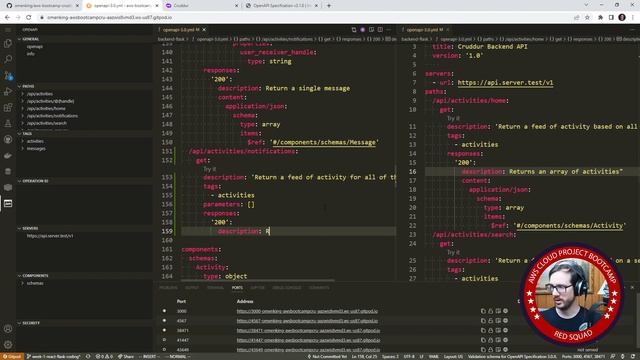Switch to OUTPUT panel tab

[192, 288]
